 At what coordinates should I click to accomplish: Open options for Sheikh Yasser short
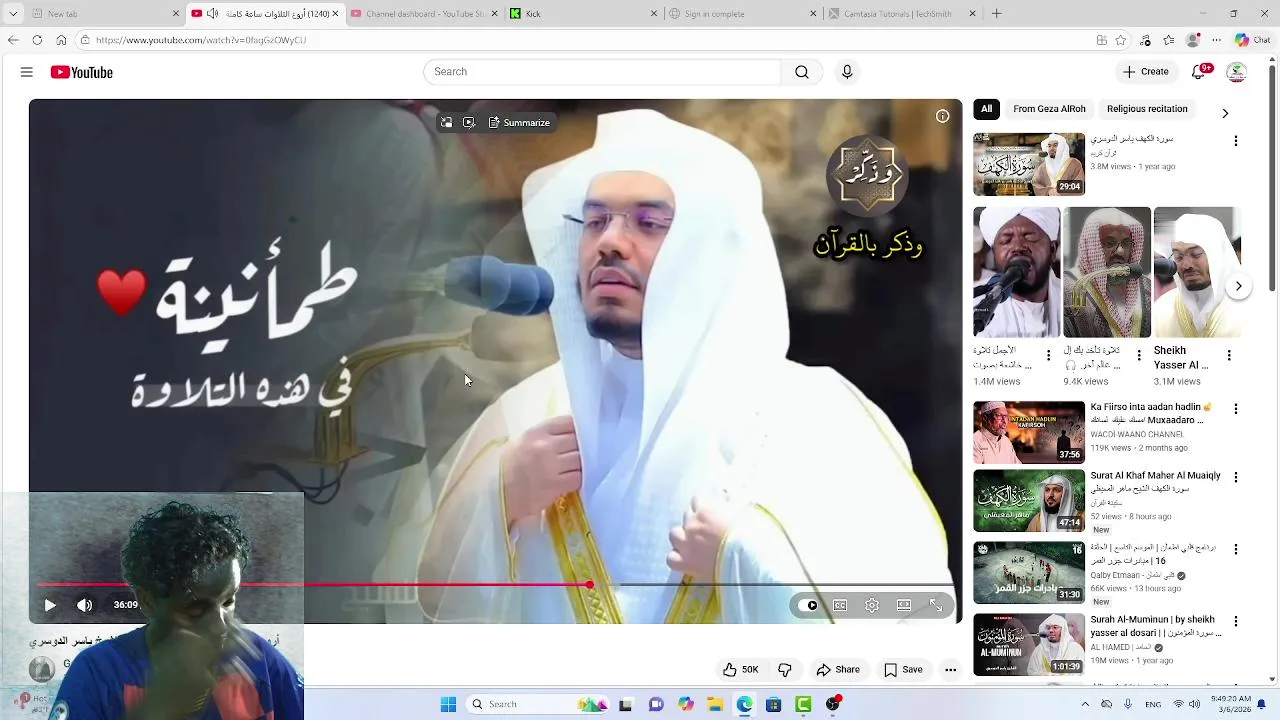(1229, 355)
